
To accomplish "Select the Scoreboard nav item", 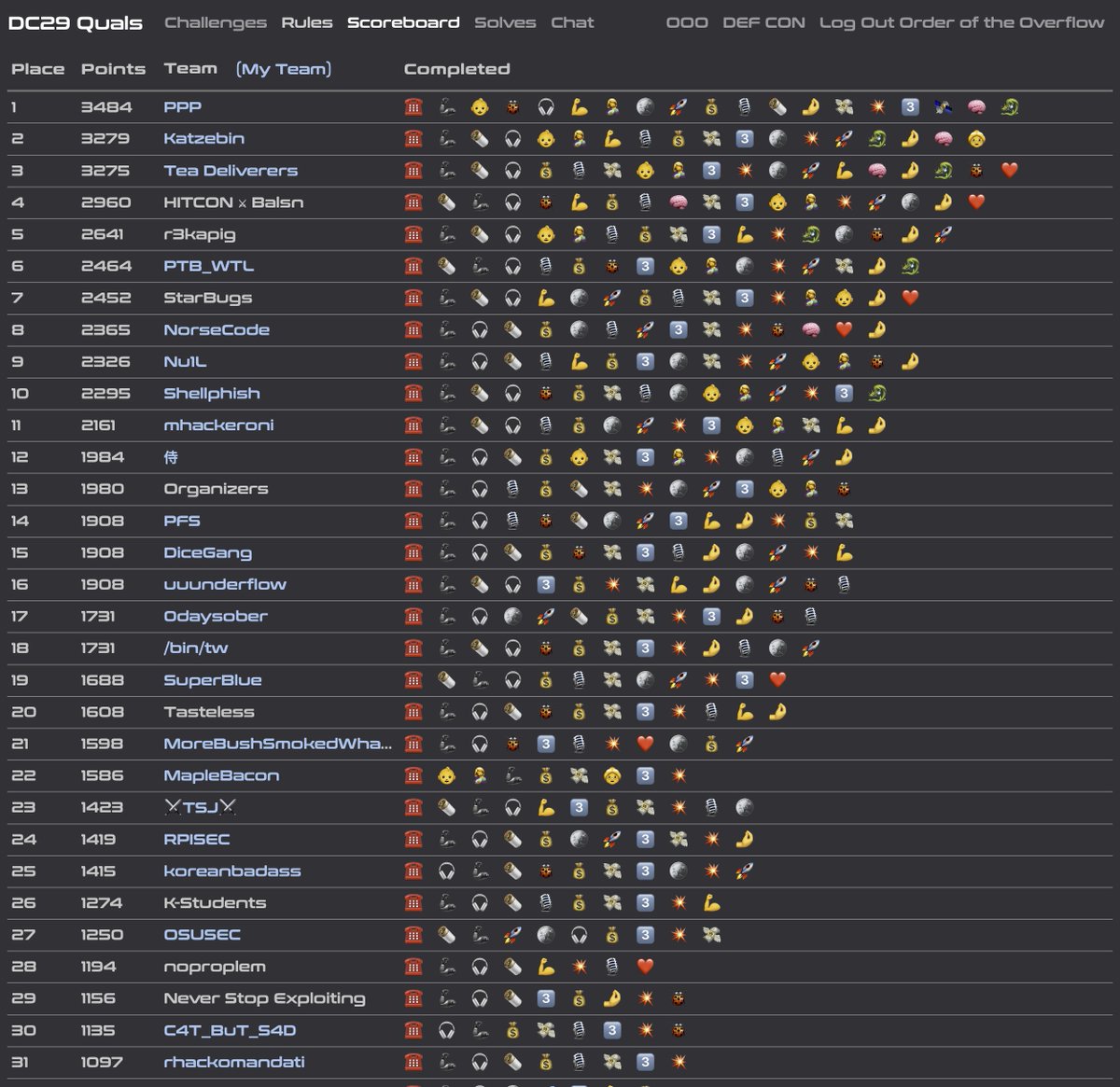I will (x=403, y=22).
